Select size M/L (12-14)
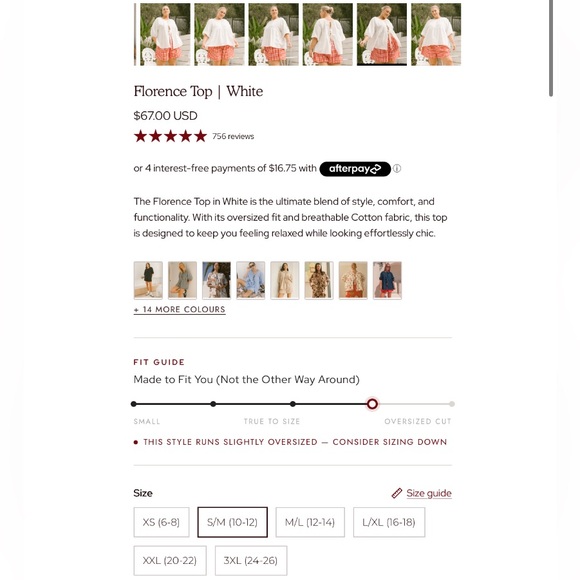580x580 pixels. pyautogui.click(x=310, y=522)
